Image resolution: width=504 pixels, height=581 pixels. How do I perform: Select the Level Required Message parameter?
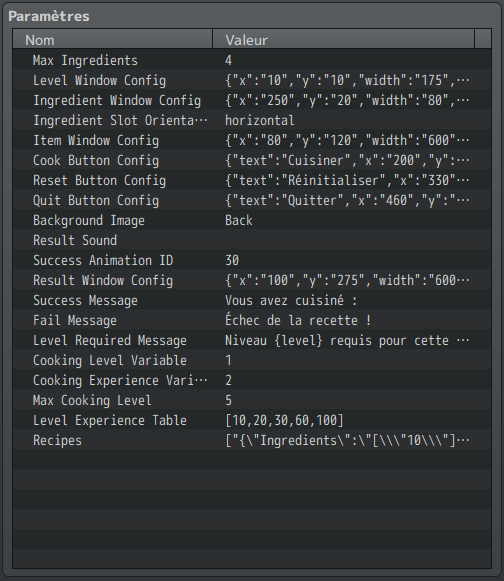pyautogui.click(x=252, y=340)
